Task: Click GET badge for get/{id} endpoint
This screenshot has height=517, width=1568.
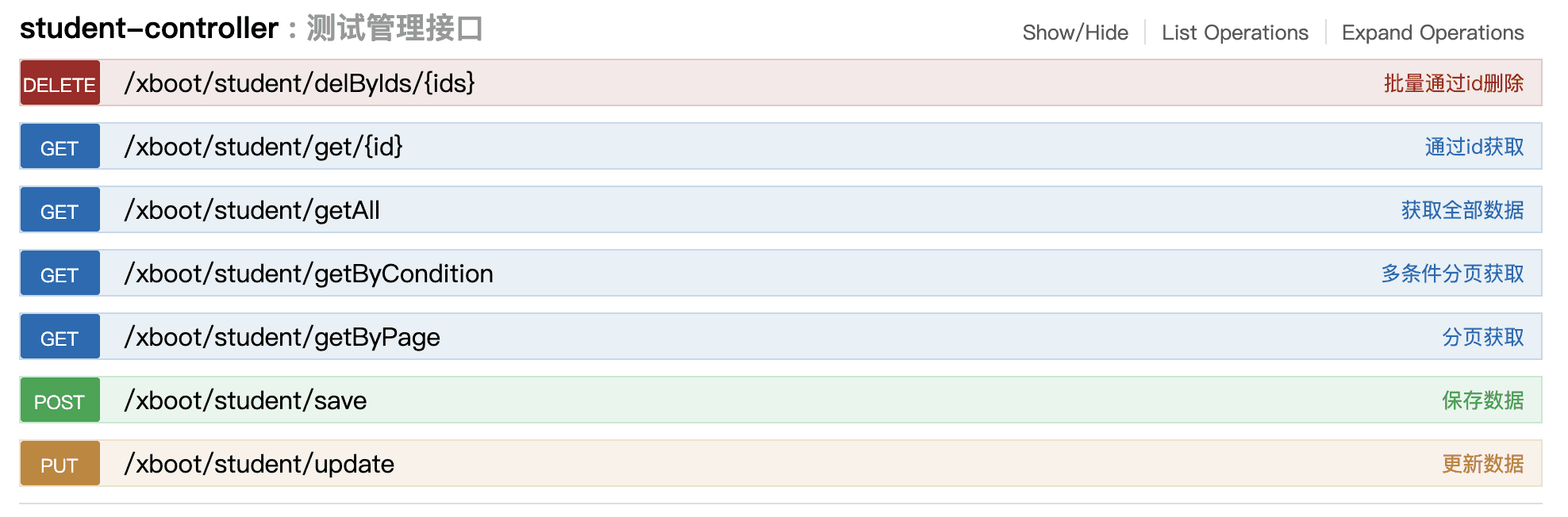Action: [x=60, y=147]
